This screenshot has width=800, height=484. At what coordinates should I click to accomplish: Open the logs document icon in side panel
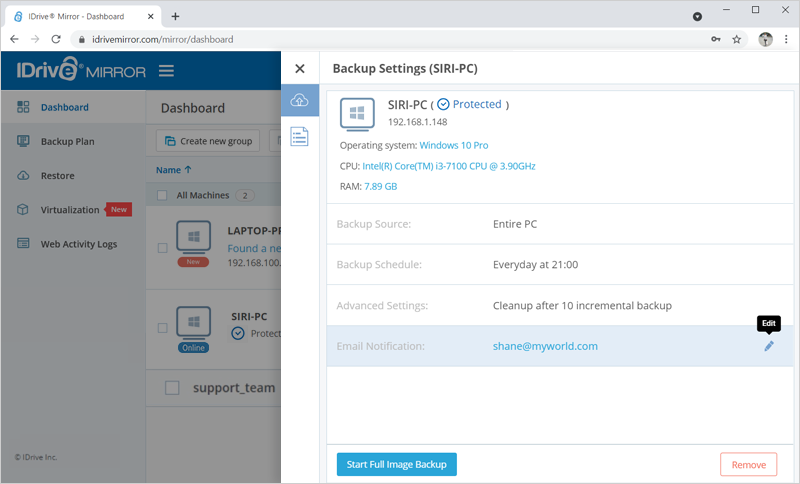299,137
